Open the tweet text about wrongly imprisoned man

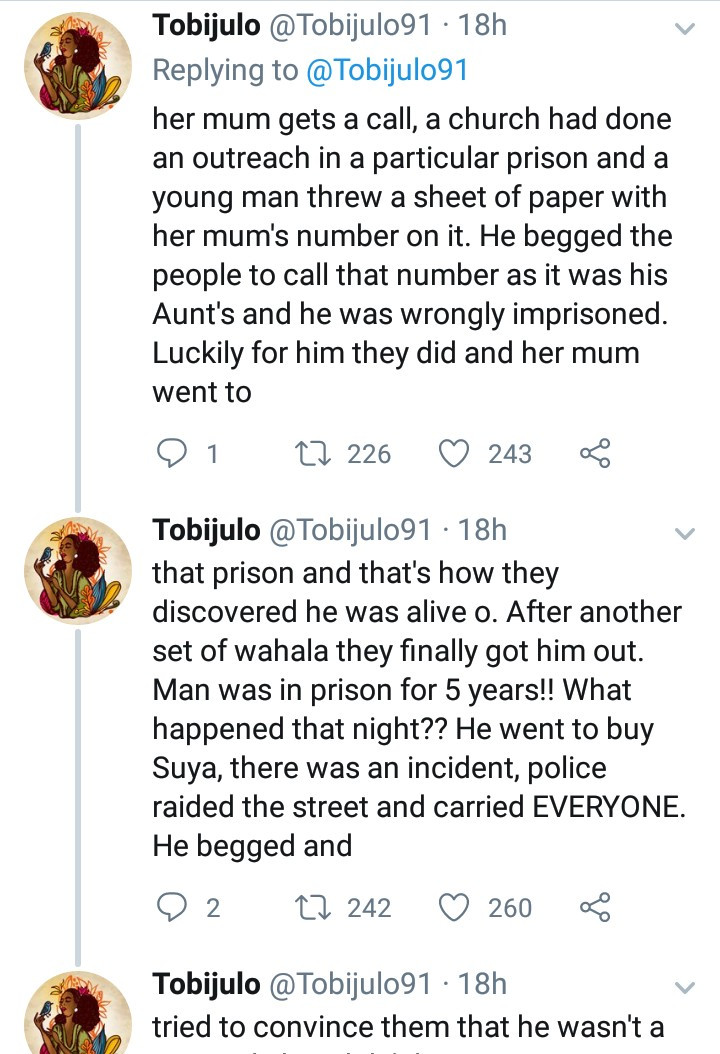tap(410, 255)
